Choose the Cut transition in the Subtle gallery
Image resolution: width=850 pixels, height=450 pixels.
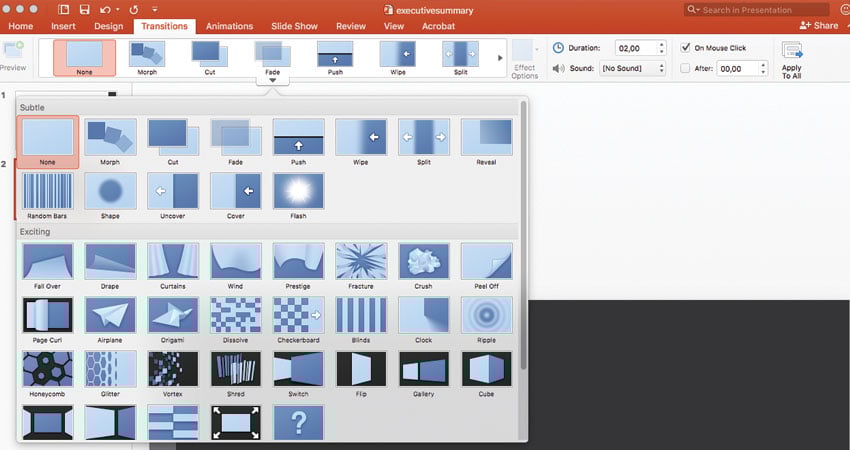(x=173, y=142)
